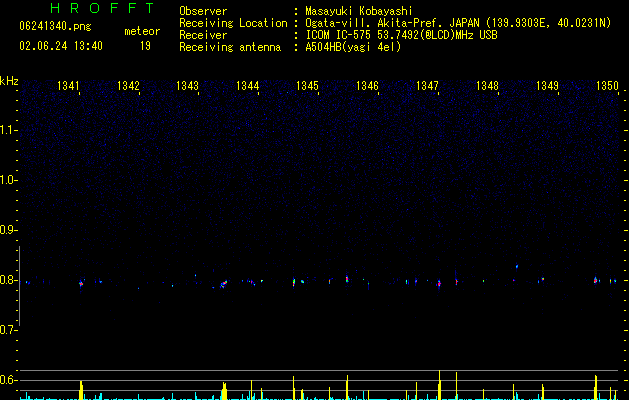Click the meteor label

tap(142, 31)
